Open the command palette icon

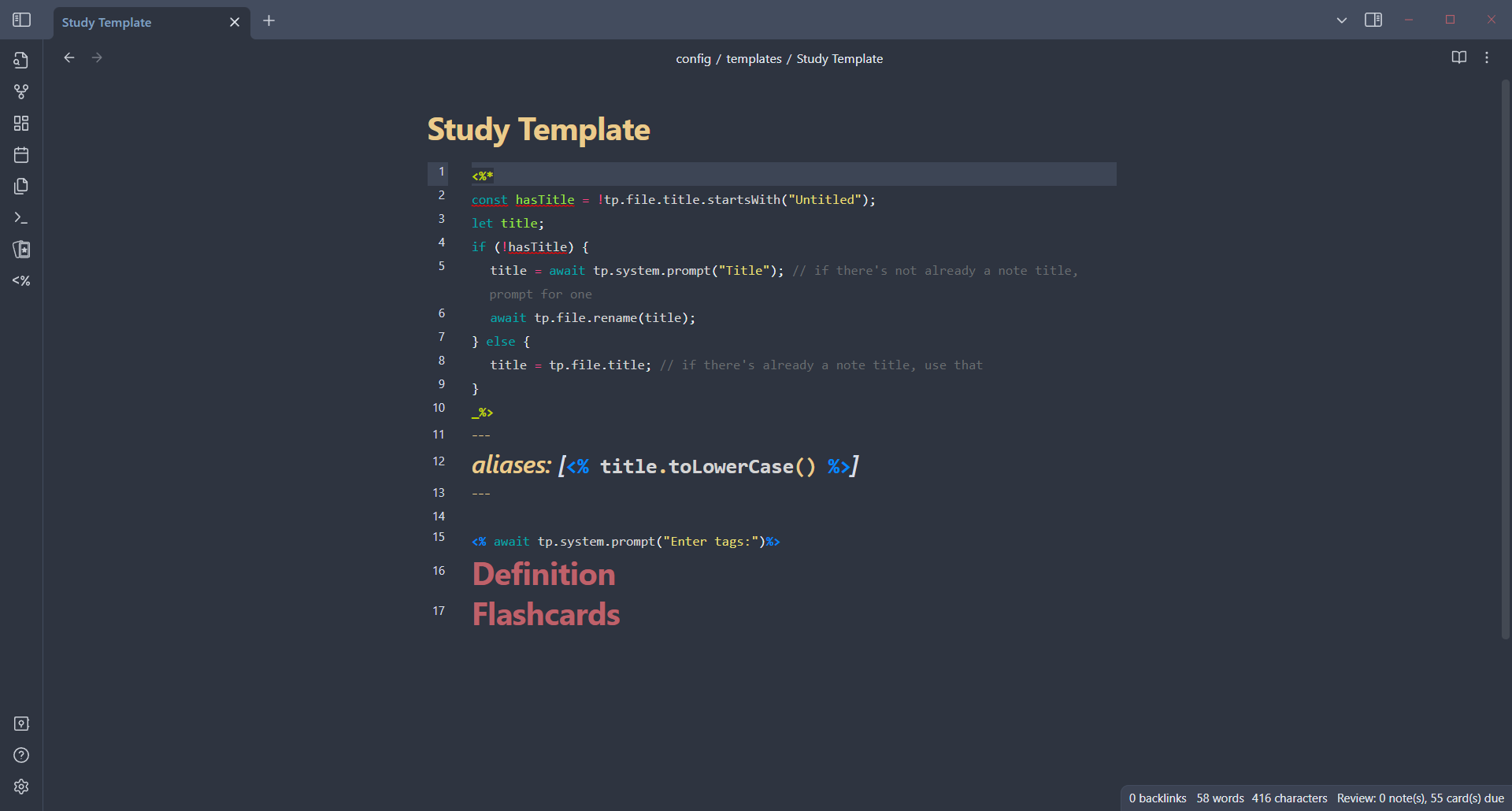click(x=21, y=218)
